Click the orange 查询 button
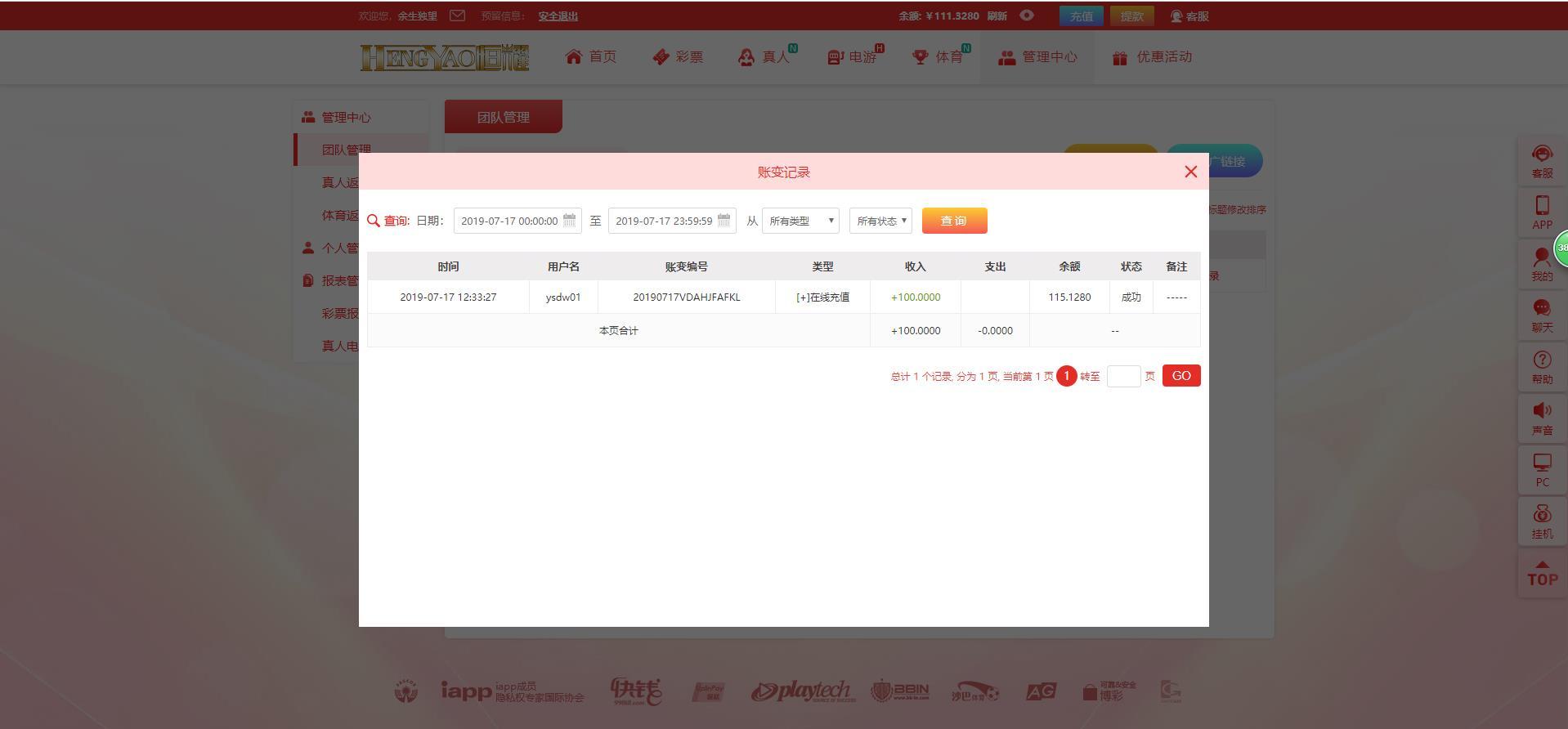Viewport: 1568px width, 729px height. [x=954, y=221]
